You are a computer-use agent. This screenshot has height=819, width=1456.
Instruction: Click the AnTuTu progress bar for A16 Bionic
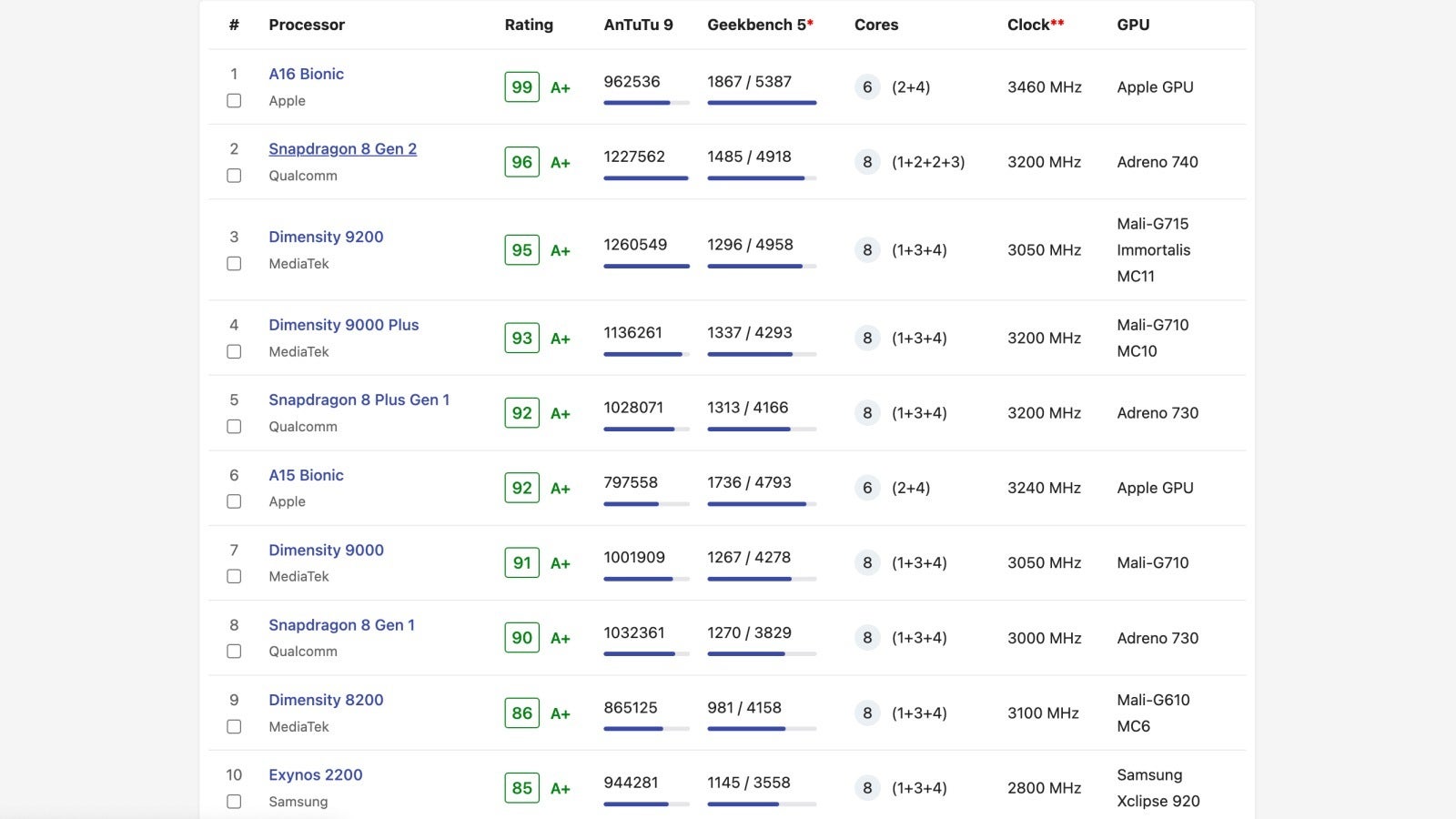646,103
